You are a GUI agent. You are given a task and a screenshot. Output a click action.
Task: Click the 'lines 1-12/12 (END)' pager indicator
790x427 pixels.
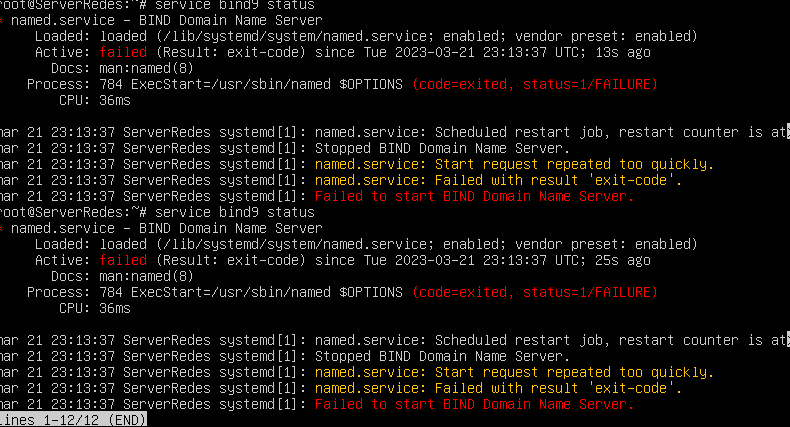point(73,420)
